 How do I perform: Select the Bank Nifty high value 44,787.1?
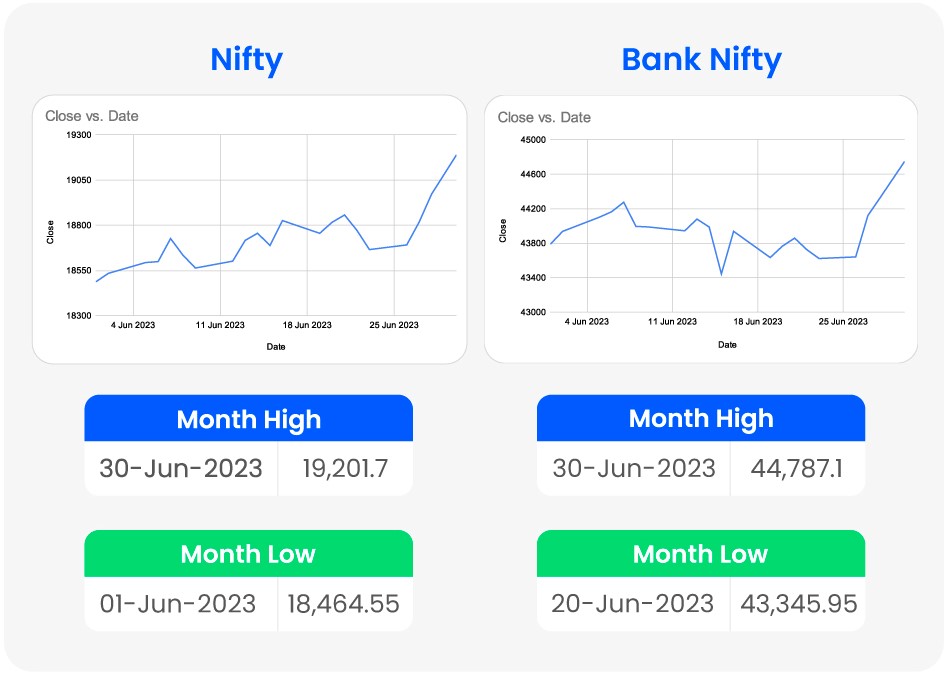(x=797, y=468)
